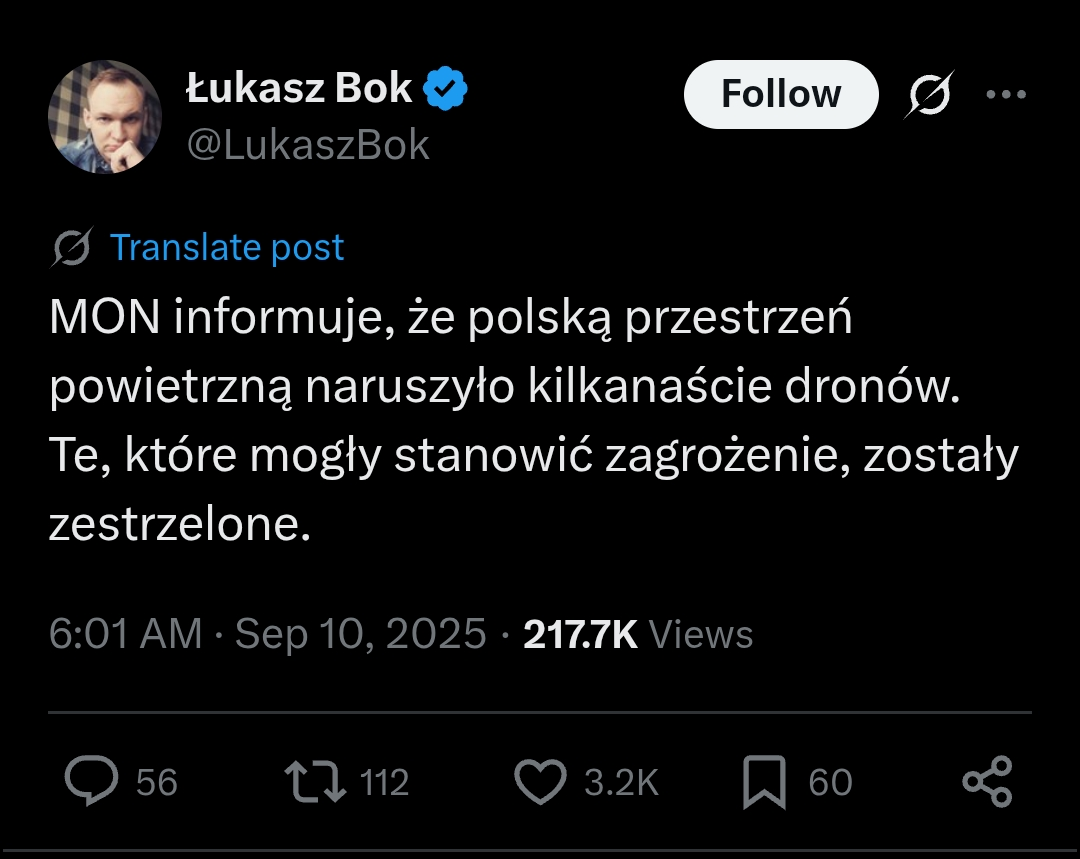The image size is (1080, 859).
Task: Open the three-dot more options menu
Action: (1006, 94)
